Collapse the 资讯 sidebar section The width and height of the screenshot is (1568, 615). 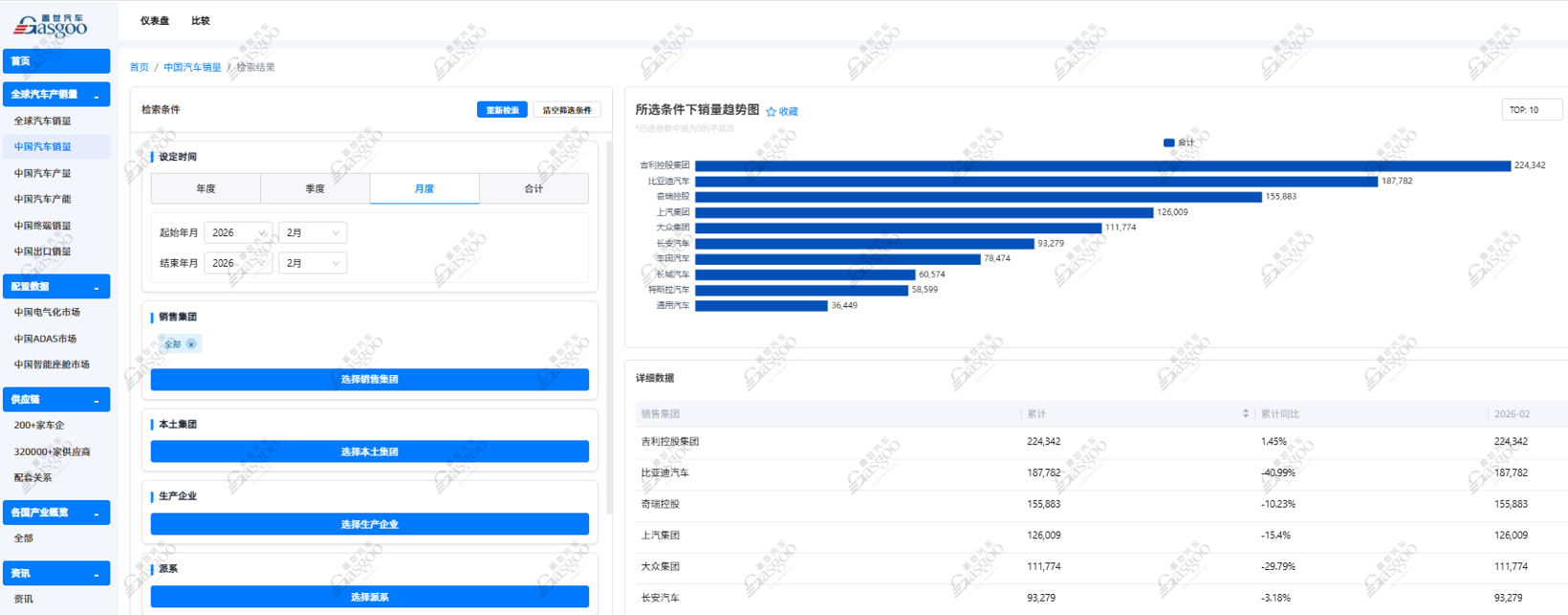point(97,574)
